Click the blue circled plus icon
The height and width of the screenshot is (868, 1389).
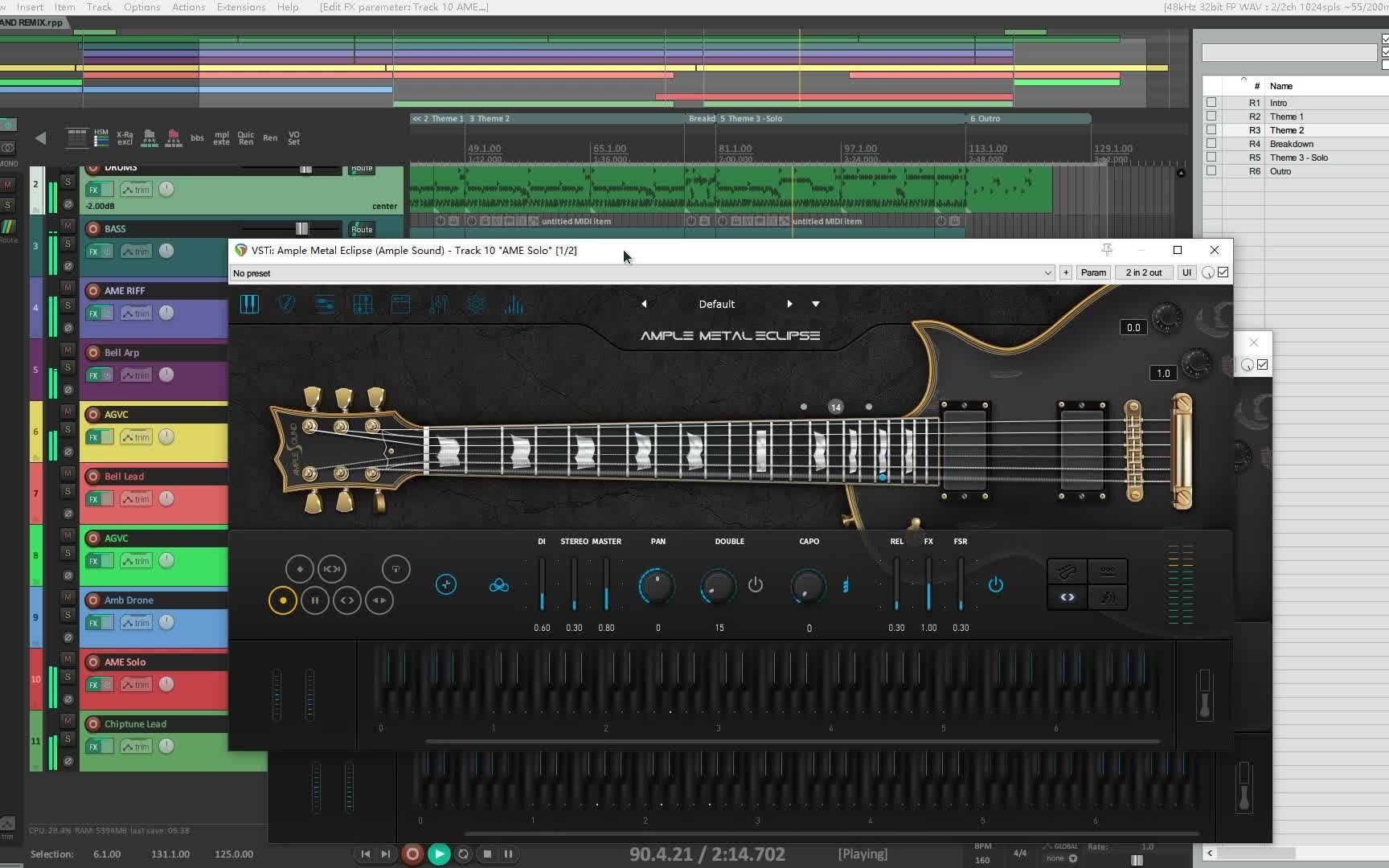point(446,584)
